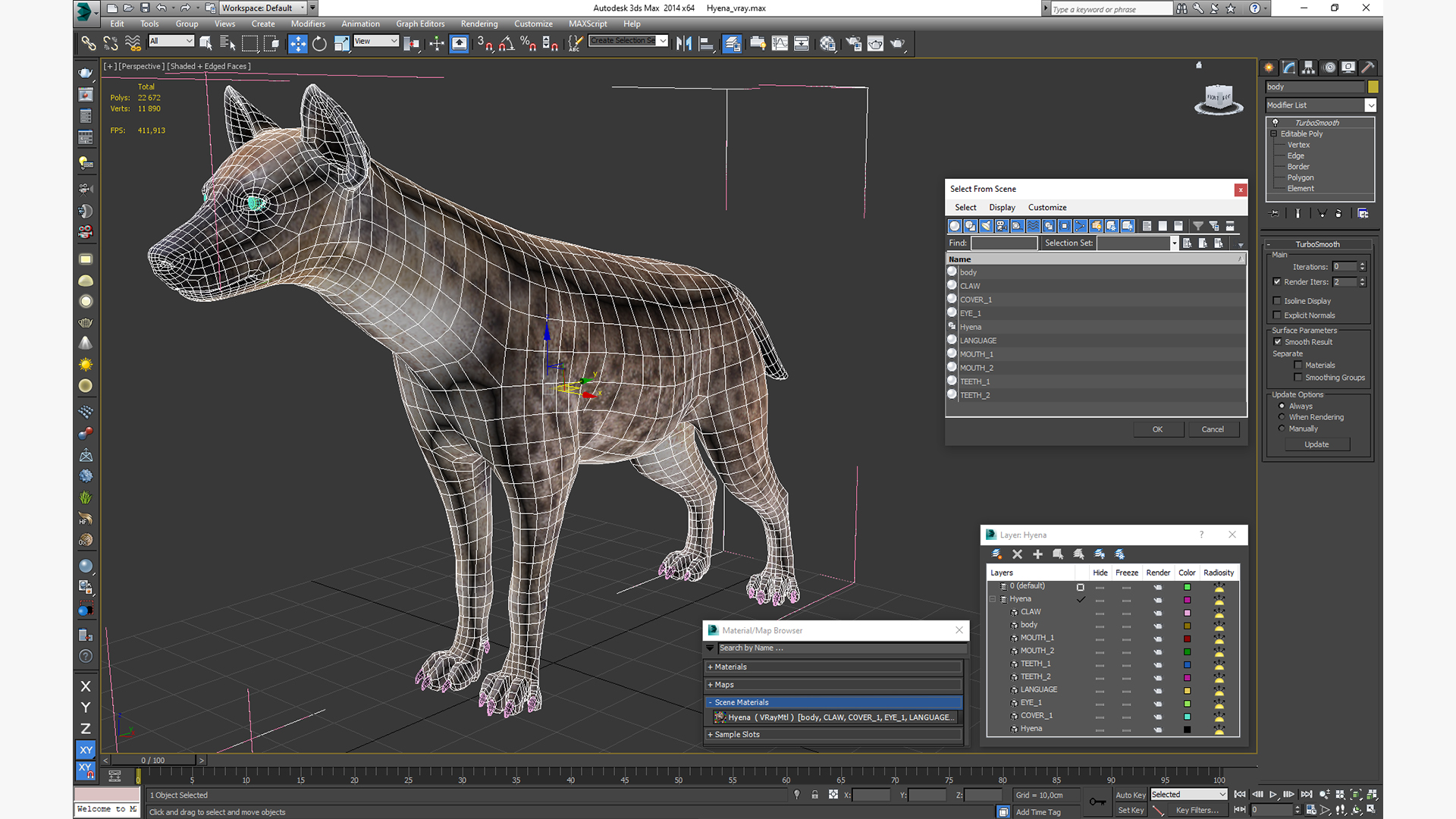Click OK button in Select From Scene dialog
This screenshot has width=1456, height=819.
(x=1158, y=428)
